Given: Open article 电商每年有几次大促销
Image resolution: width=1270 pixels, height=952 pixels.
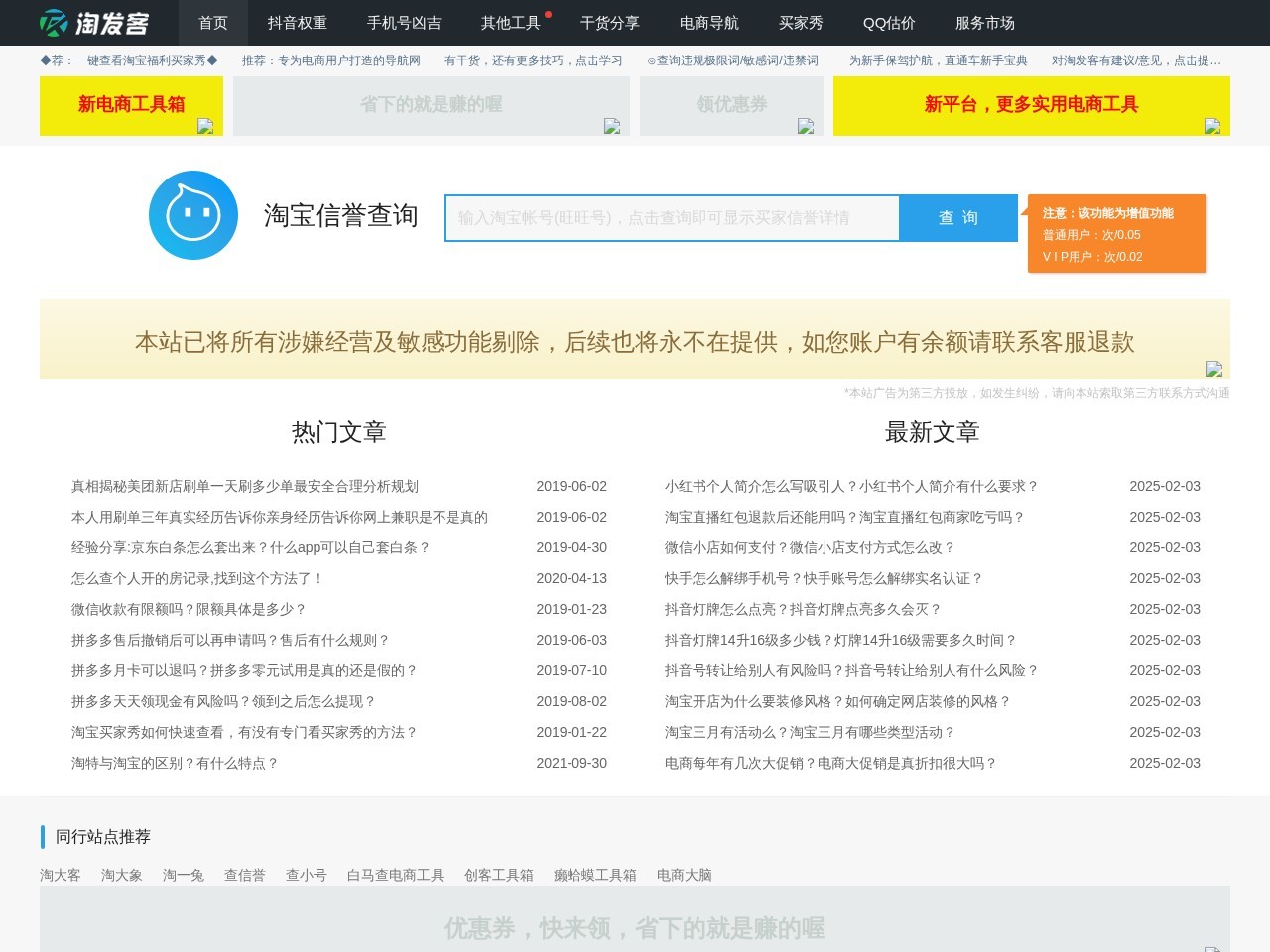Looking at the screenshot, I should coord(830,763).
